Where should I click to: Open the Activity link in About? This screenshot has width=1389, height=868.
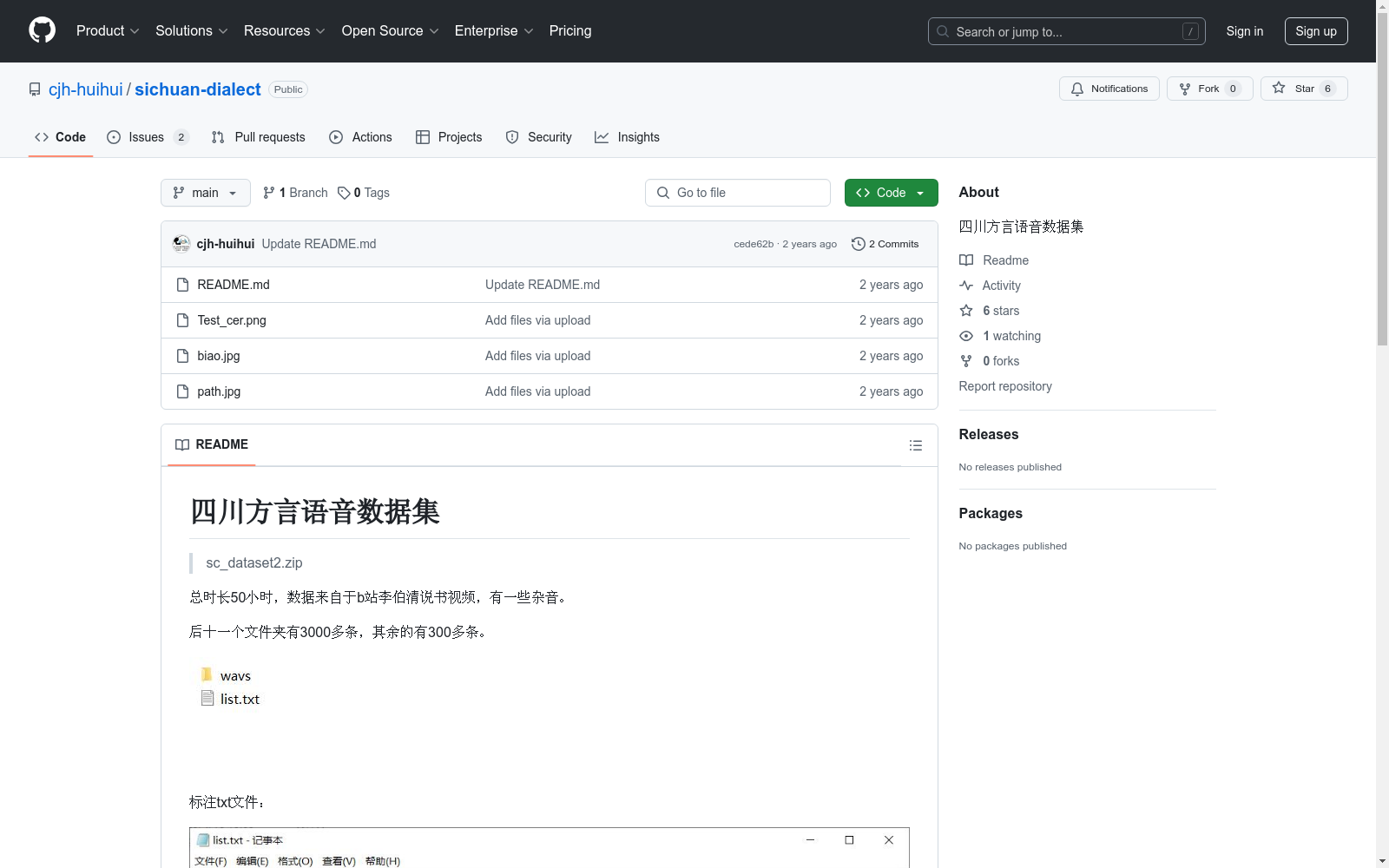point(991,286)
